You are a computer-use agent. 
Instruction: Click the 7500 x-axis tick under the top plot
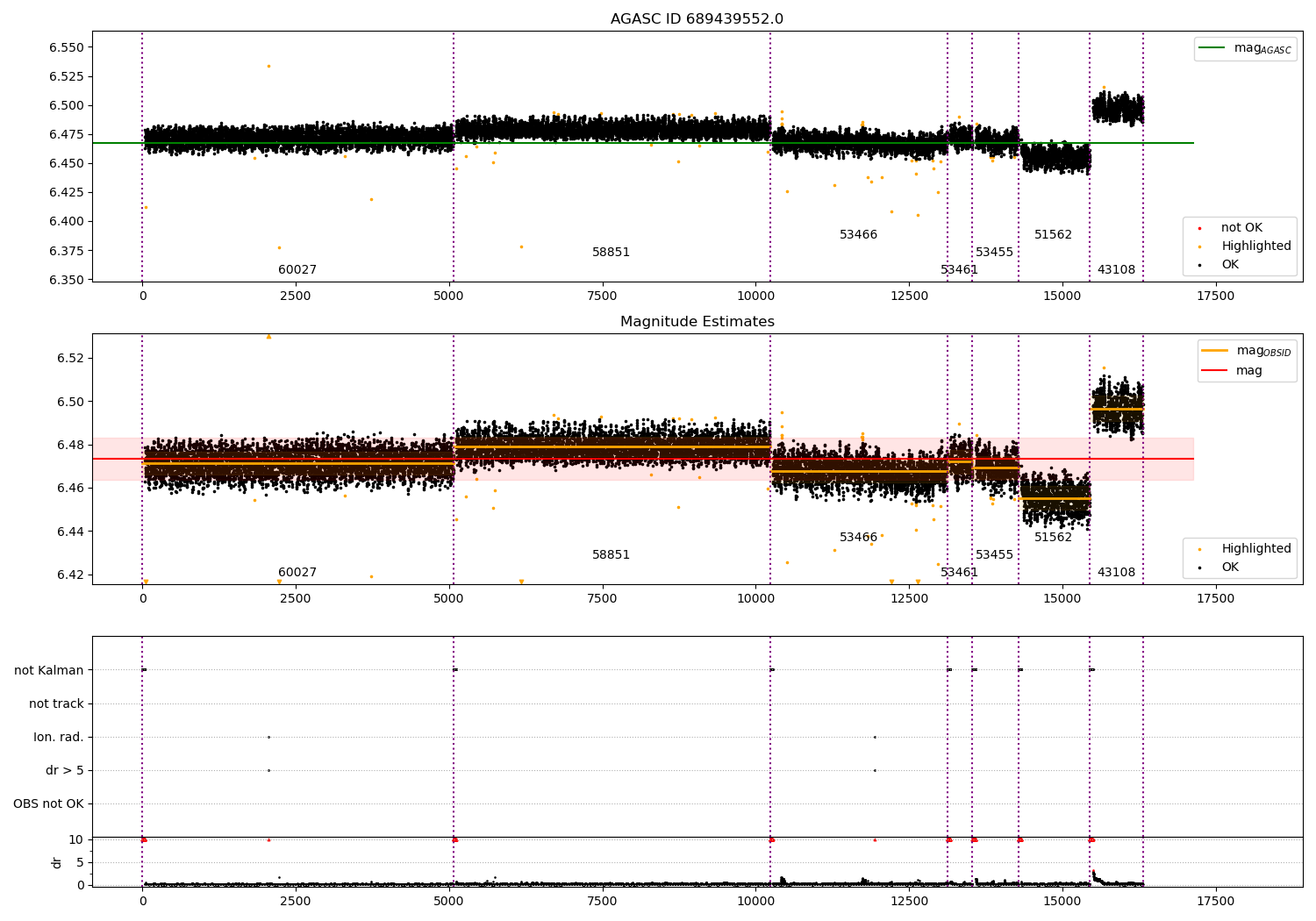[x=603, y=296]
